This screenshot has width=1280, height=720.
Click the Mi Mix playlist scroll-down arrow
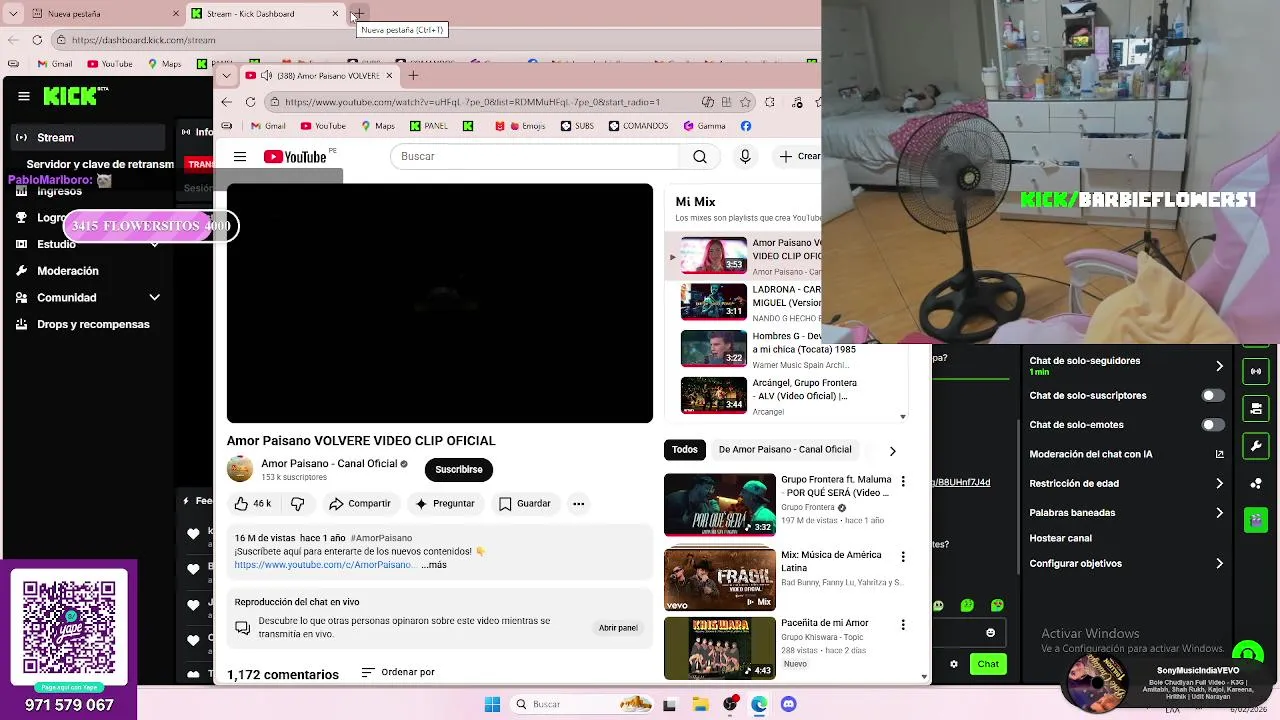pos(903,417)
